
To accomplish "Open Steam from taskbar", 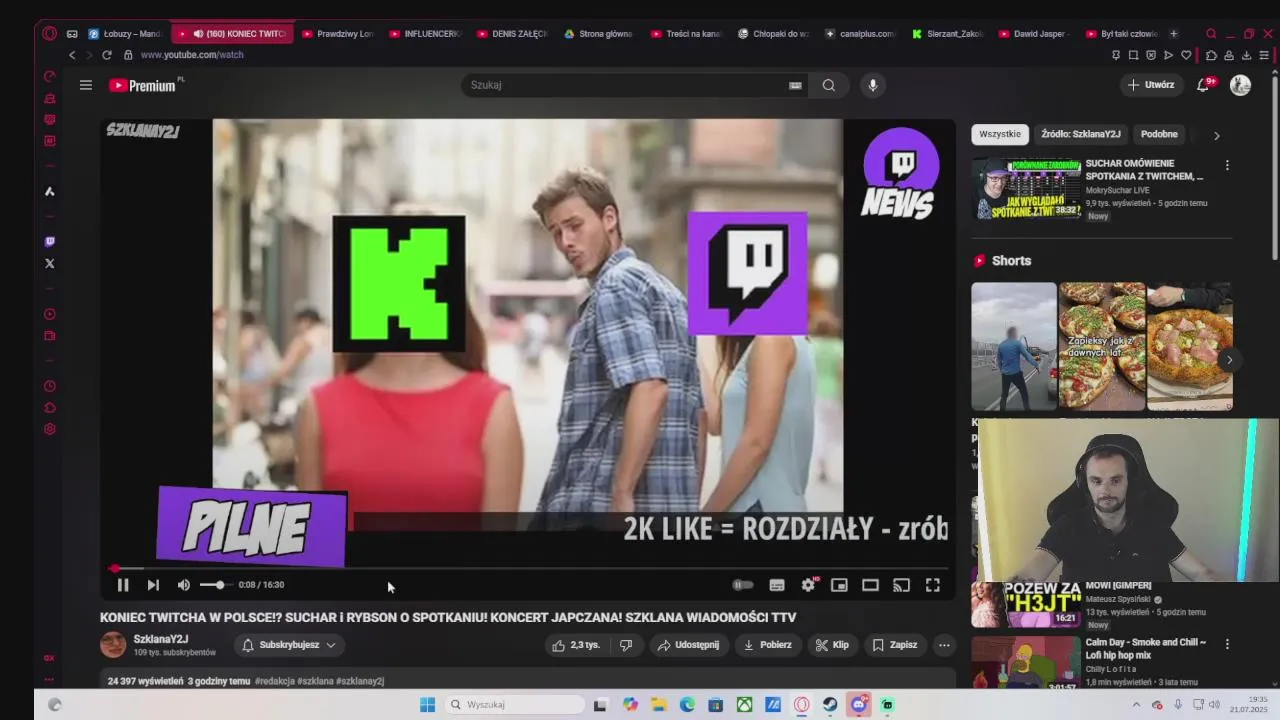I will pos(830,705).
